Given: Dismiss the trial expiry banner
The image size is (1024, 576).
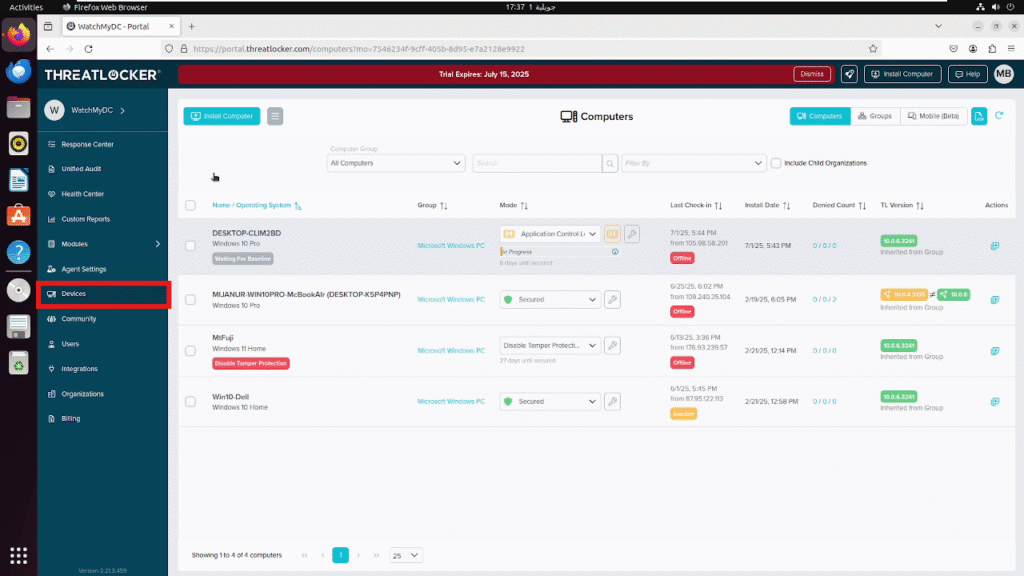Looking at the screenshot, I should [812, 74].
